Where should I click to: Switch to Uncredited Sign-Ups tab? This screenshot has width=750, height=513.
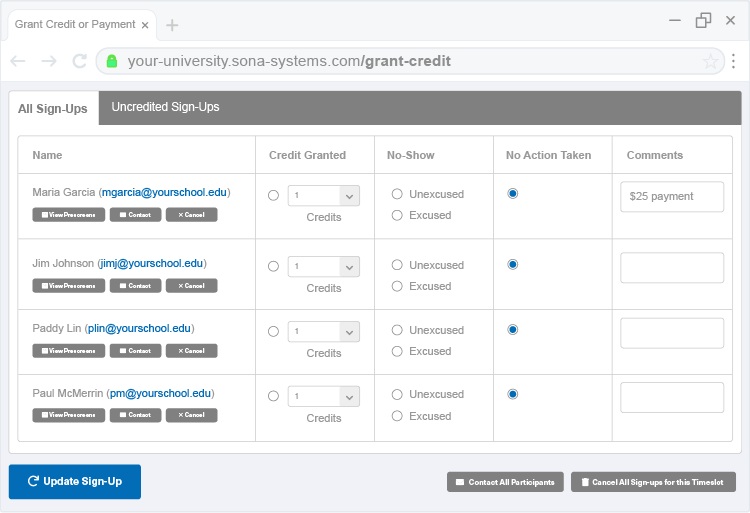[x=165, y=107]
